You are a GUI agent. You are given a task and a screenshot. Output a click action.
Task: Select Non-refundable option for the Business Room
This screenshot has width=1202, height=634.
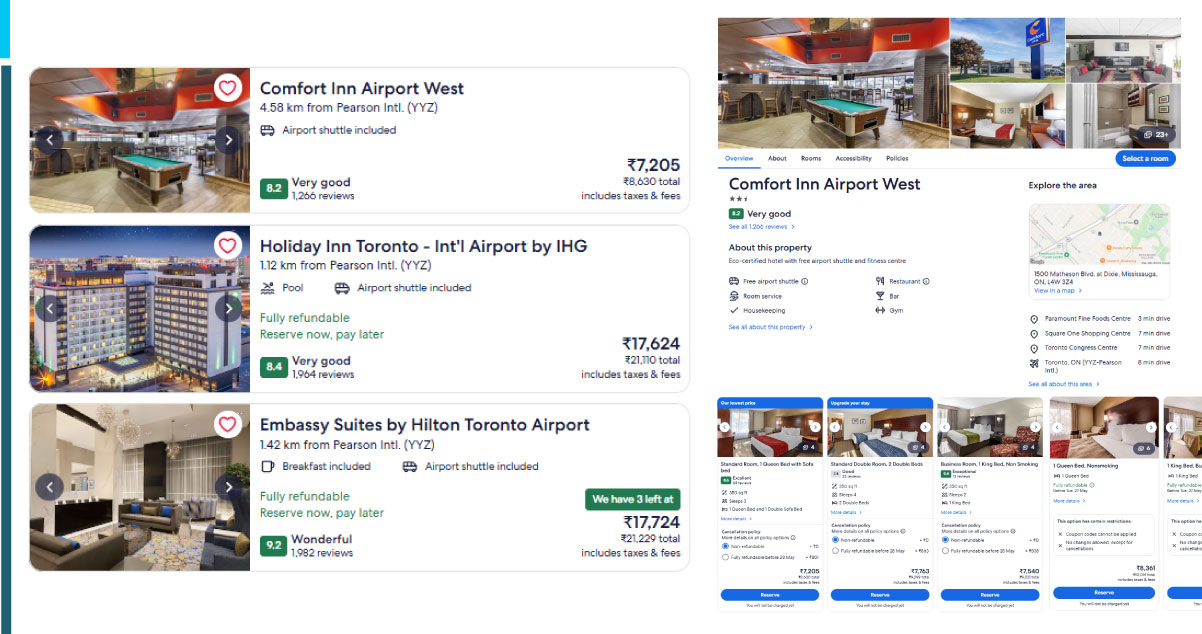coord(945,540)
